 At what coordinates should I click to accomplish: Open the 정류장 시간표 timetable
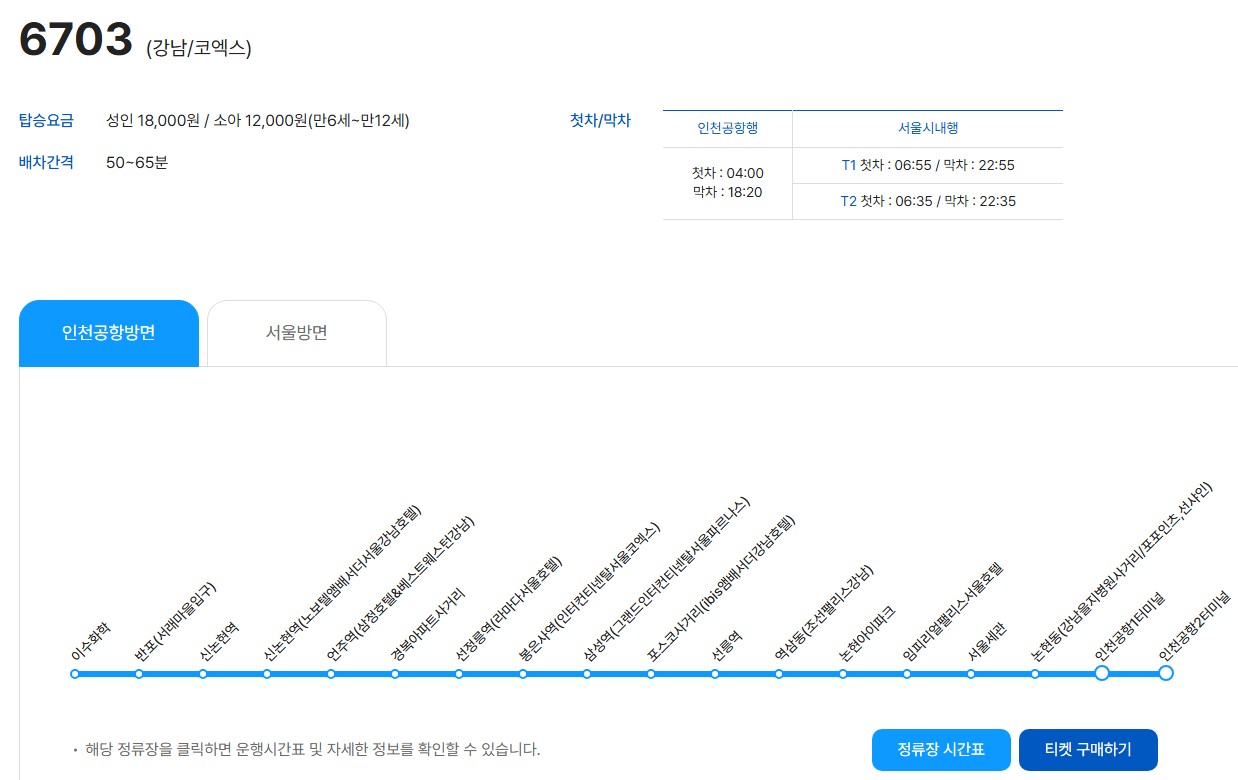(941, 749)
